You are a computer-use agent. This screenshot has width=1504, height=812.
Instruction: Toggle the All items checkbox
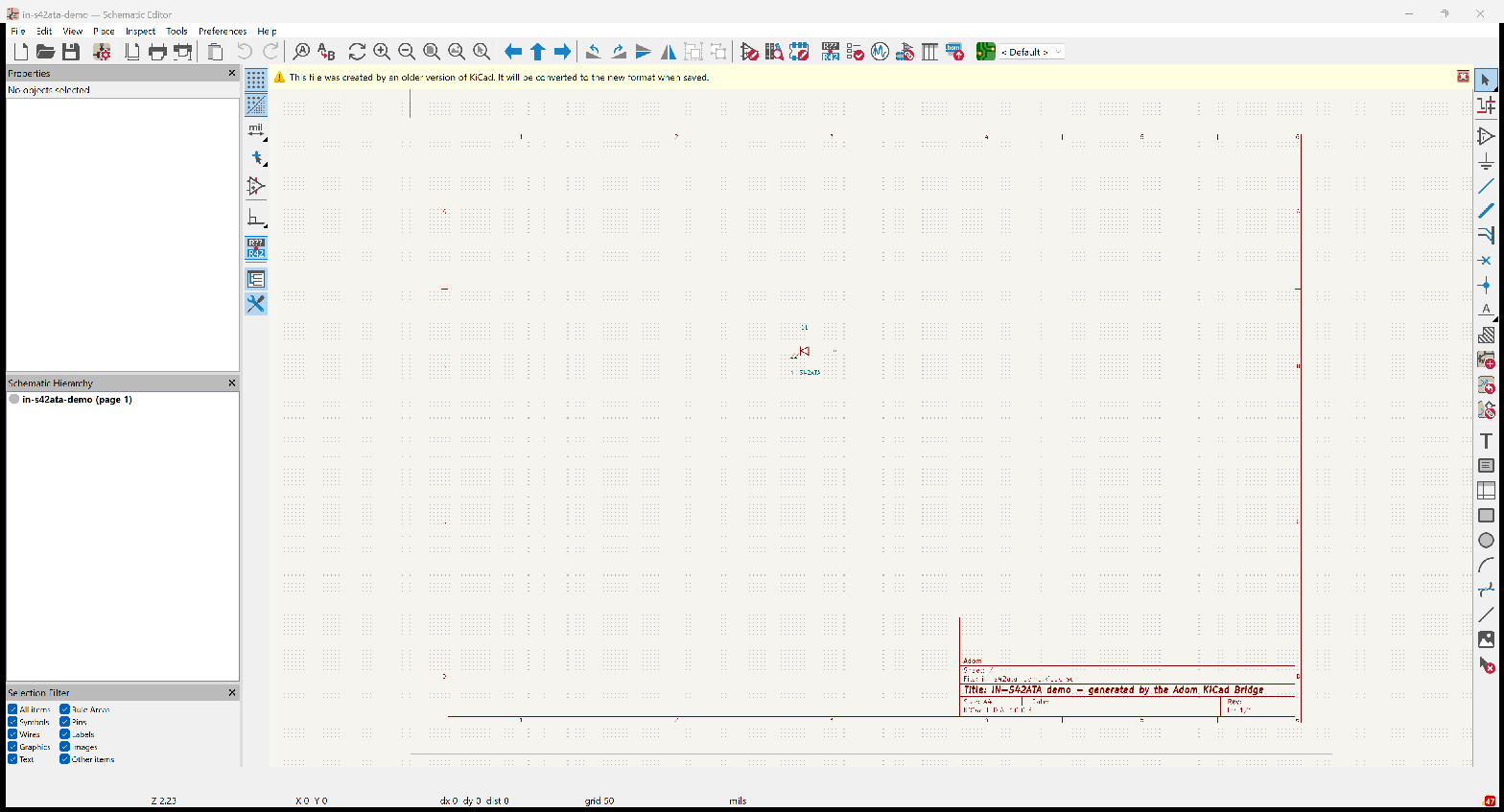tap(12, 709)
